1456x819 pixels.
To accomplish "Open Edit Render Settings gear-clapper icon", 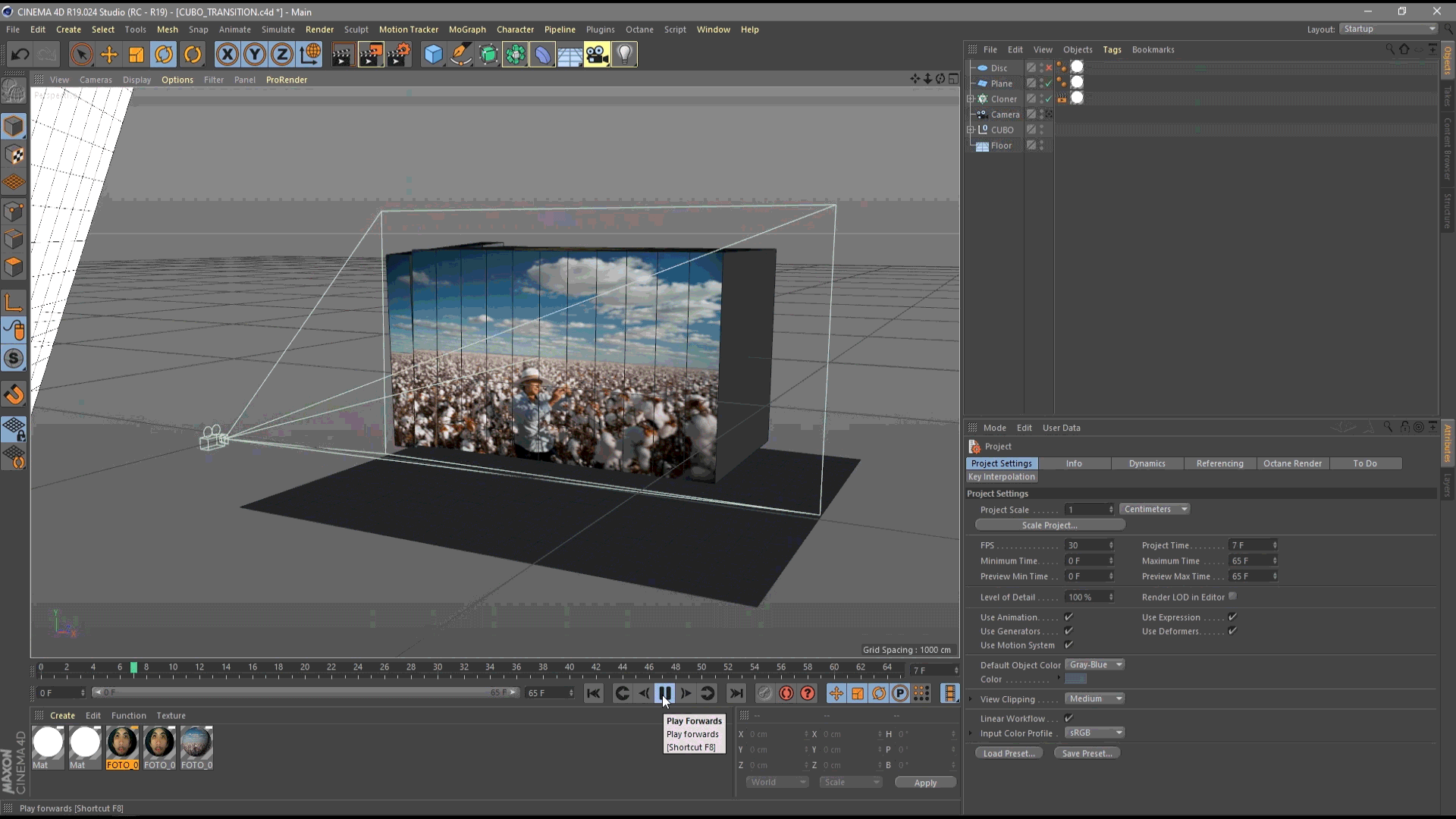I will point(399,55).
